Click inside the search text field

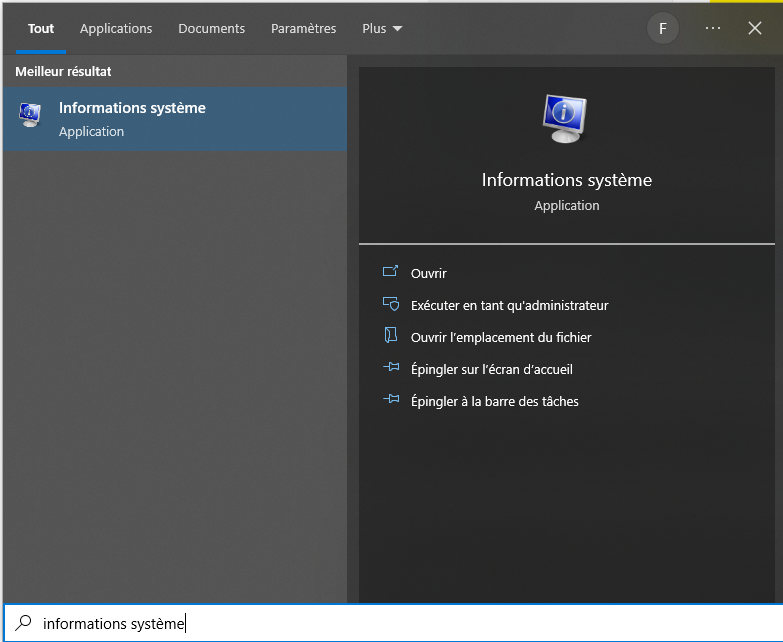(400, 623)
